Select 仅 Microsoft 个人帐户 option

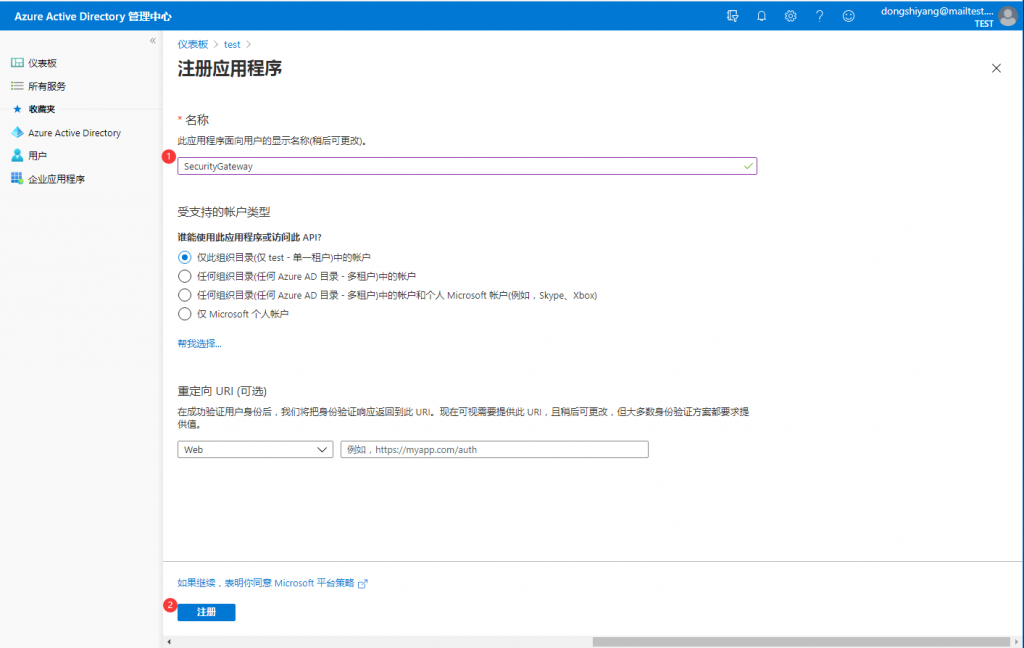(x=185, y=314)
